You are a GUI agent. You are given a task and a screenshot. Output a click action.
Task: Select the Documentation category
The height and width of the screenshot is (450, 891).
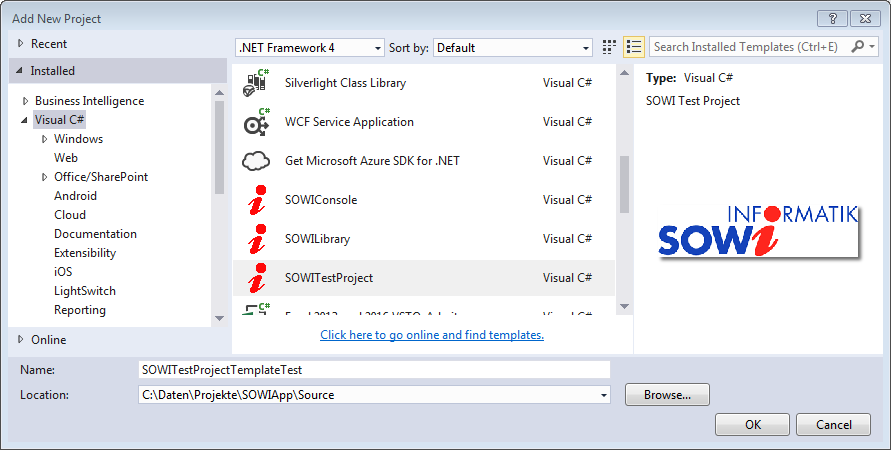(x=95, y=234)
